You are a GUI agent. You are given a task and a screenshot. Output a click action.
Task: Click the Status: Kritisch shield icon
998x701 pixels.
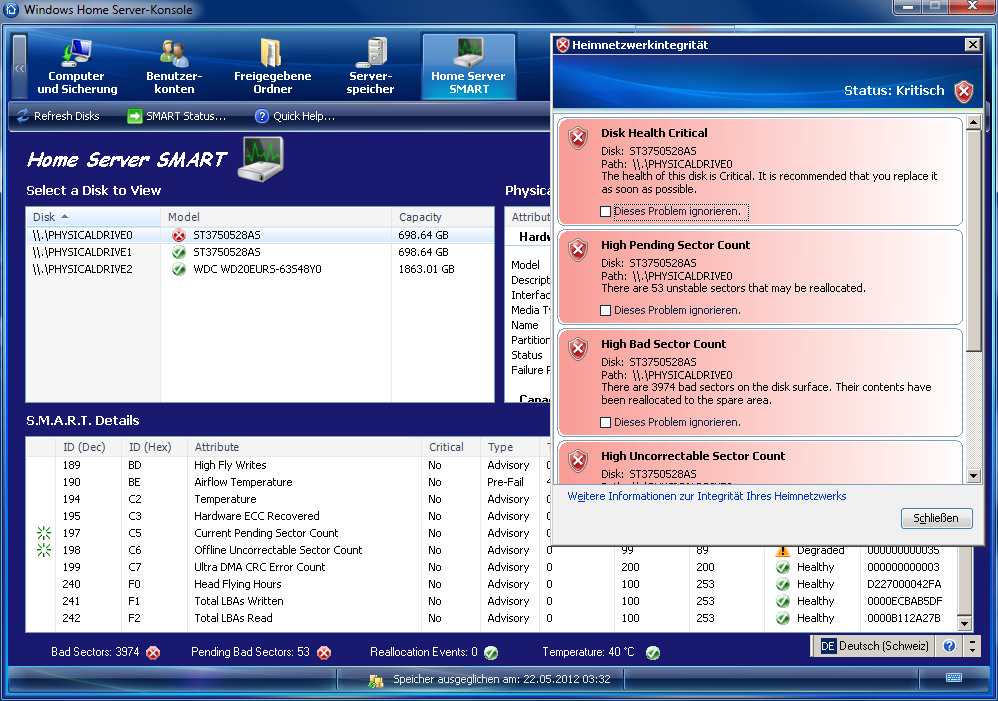[x=964, y=92]
